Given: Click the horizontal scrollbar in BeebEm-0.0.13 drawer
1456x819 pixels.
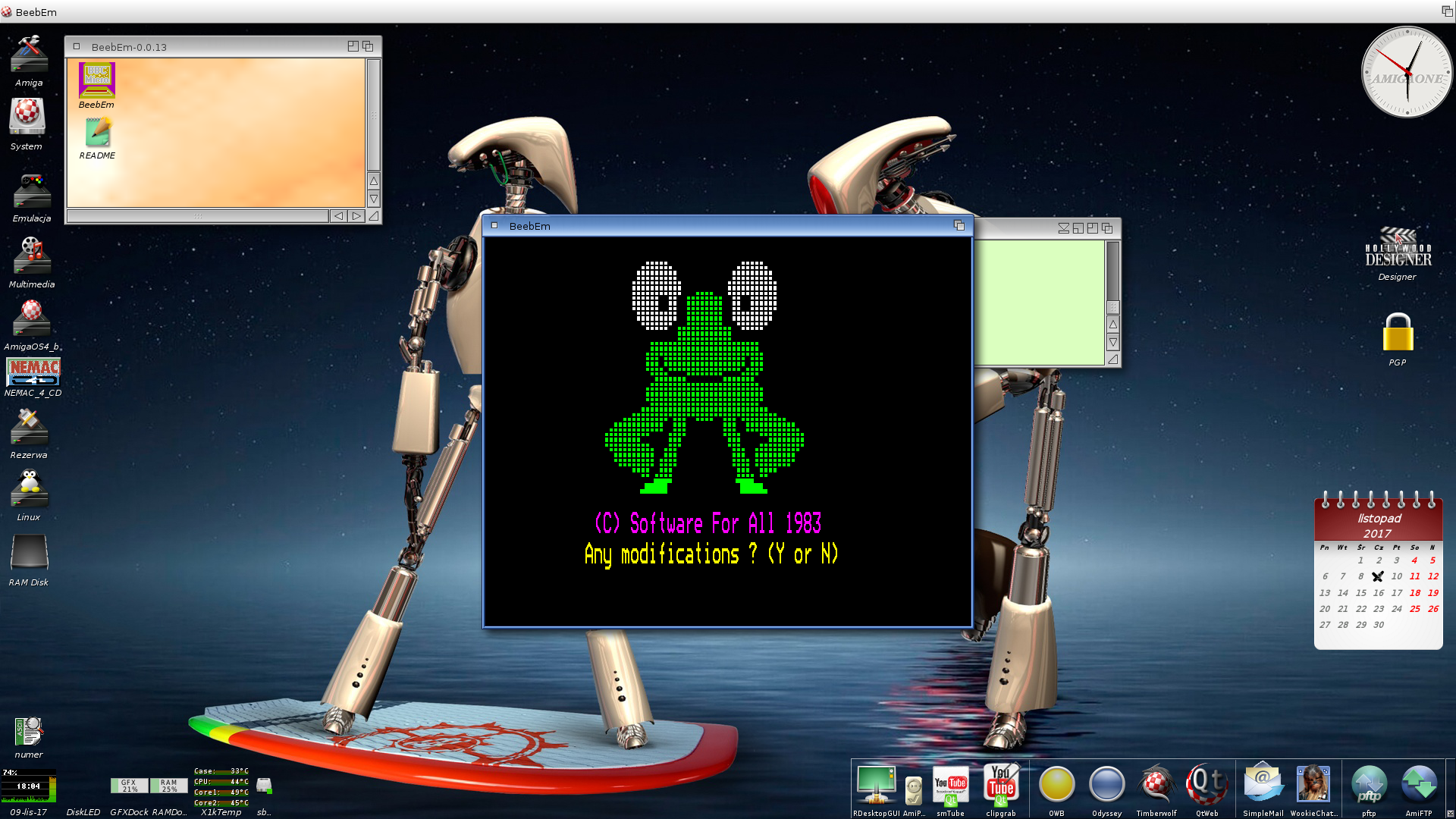Looking at the screenshot, I should 198,216.
